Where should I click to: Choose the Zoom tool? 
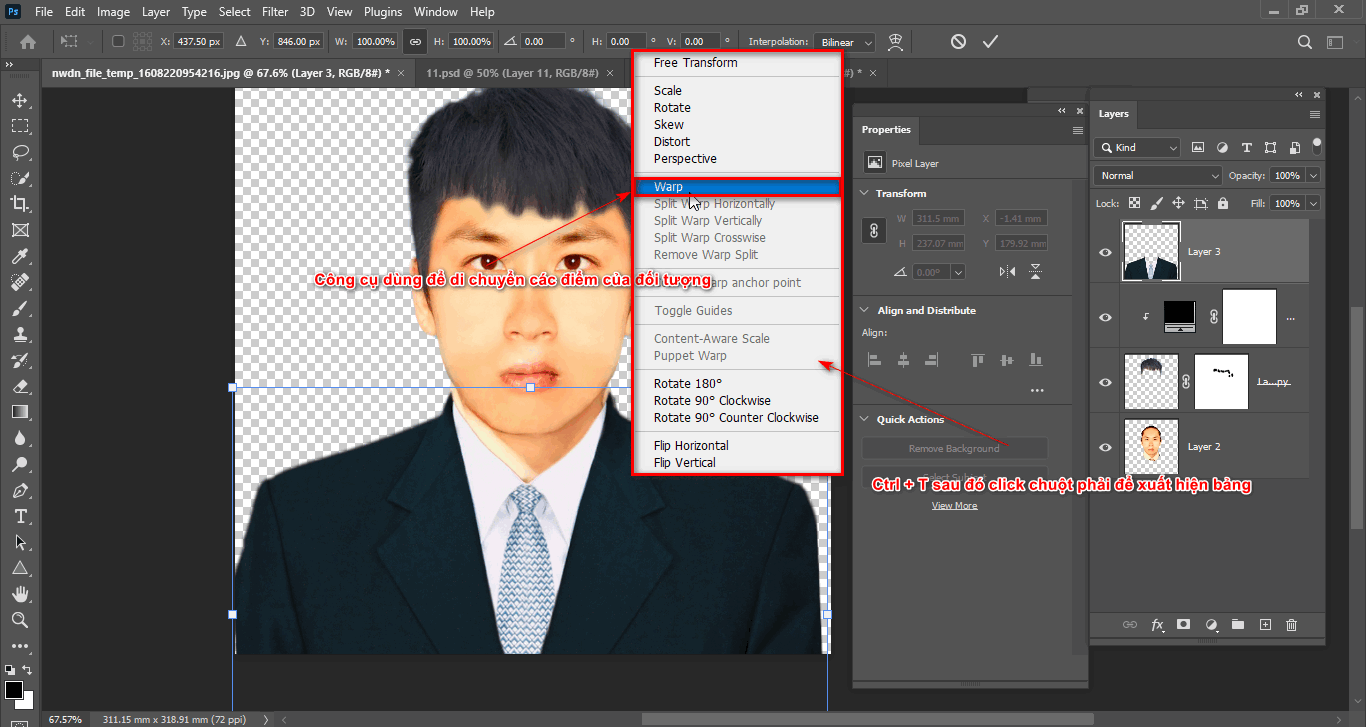tap(20, 619)
